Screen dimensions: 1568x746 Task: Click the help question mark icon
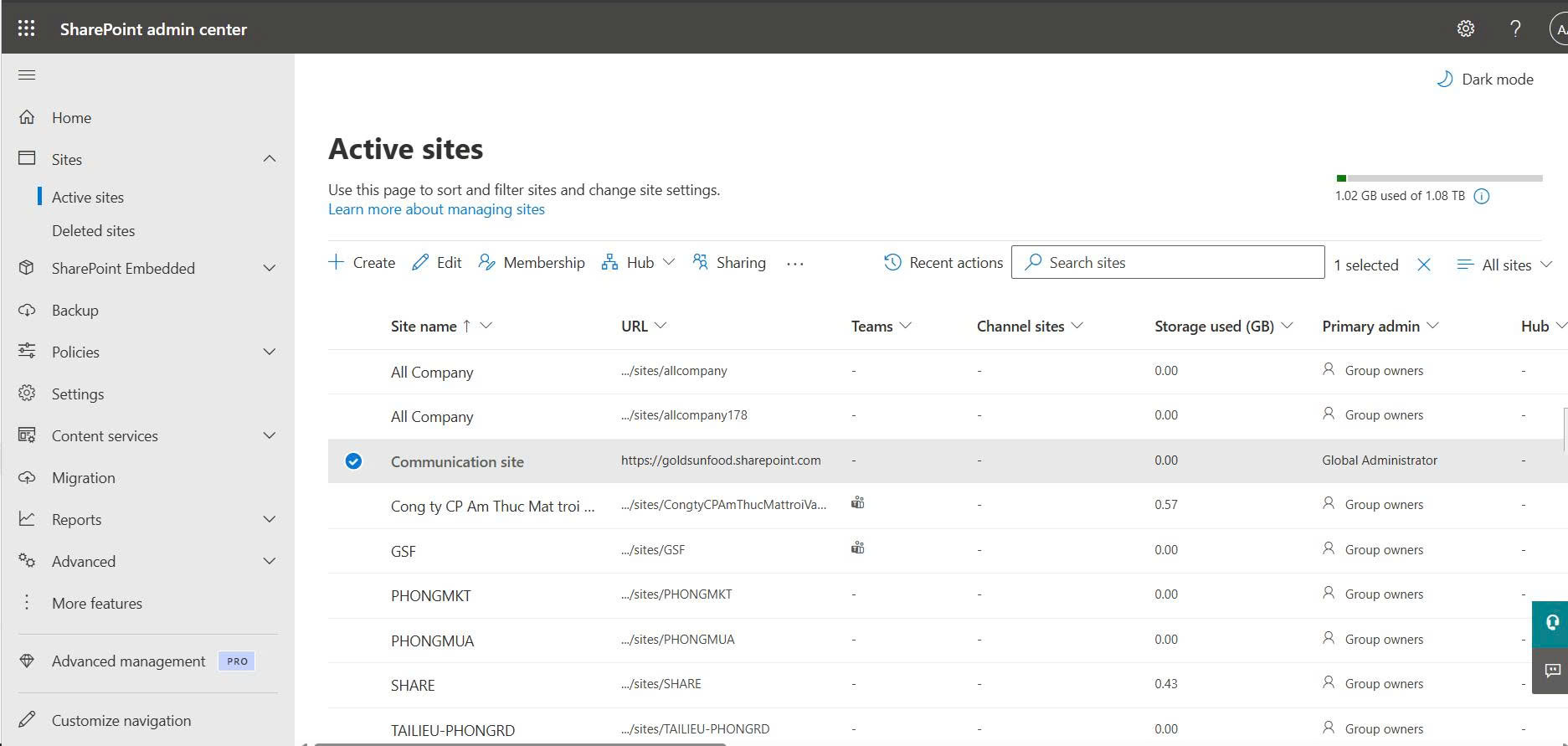(x=1515, y=28)
